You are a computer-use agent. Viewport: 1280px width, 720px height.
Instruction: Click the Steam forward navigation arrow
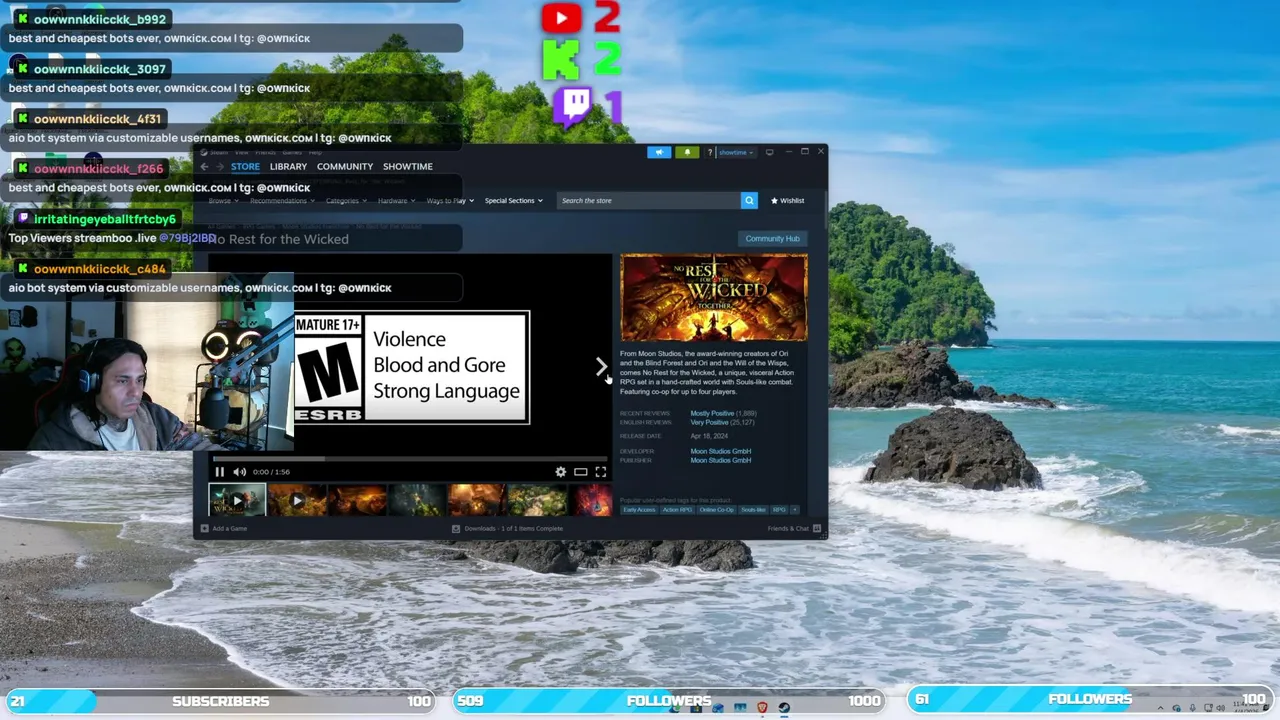click(220, 166)
